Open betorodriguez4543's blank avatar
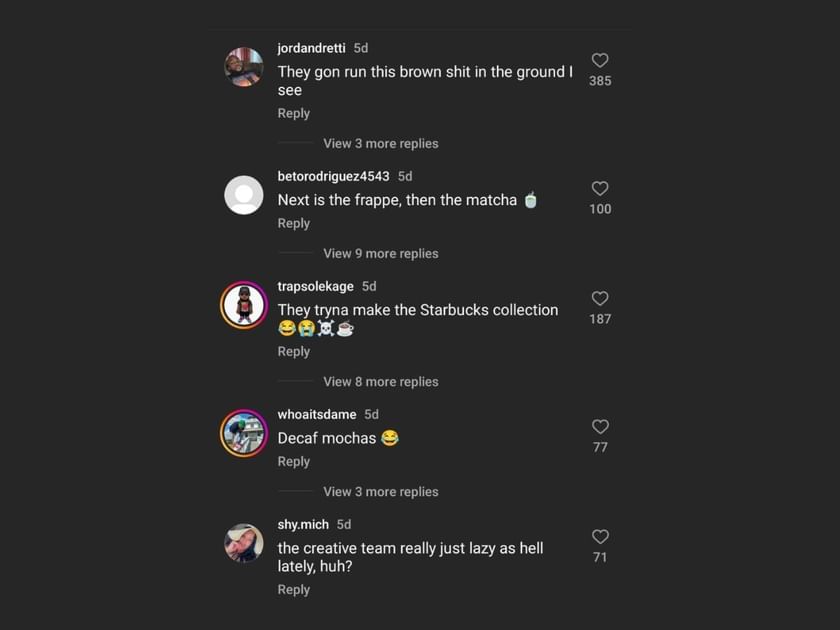The height and width of the screenshot is (630, 840). click(x=244, y=195)
